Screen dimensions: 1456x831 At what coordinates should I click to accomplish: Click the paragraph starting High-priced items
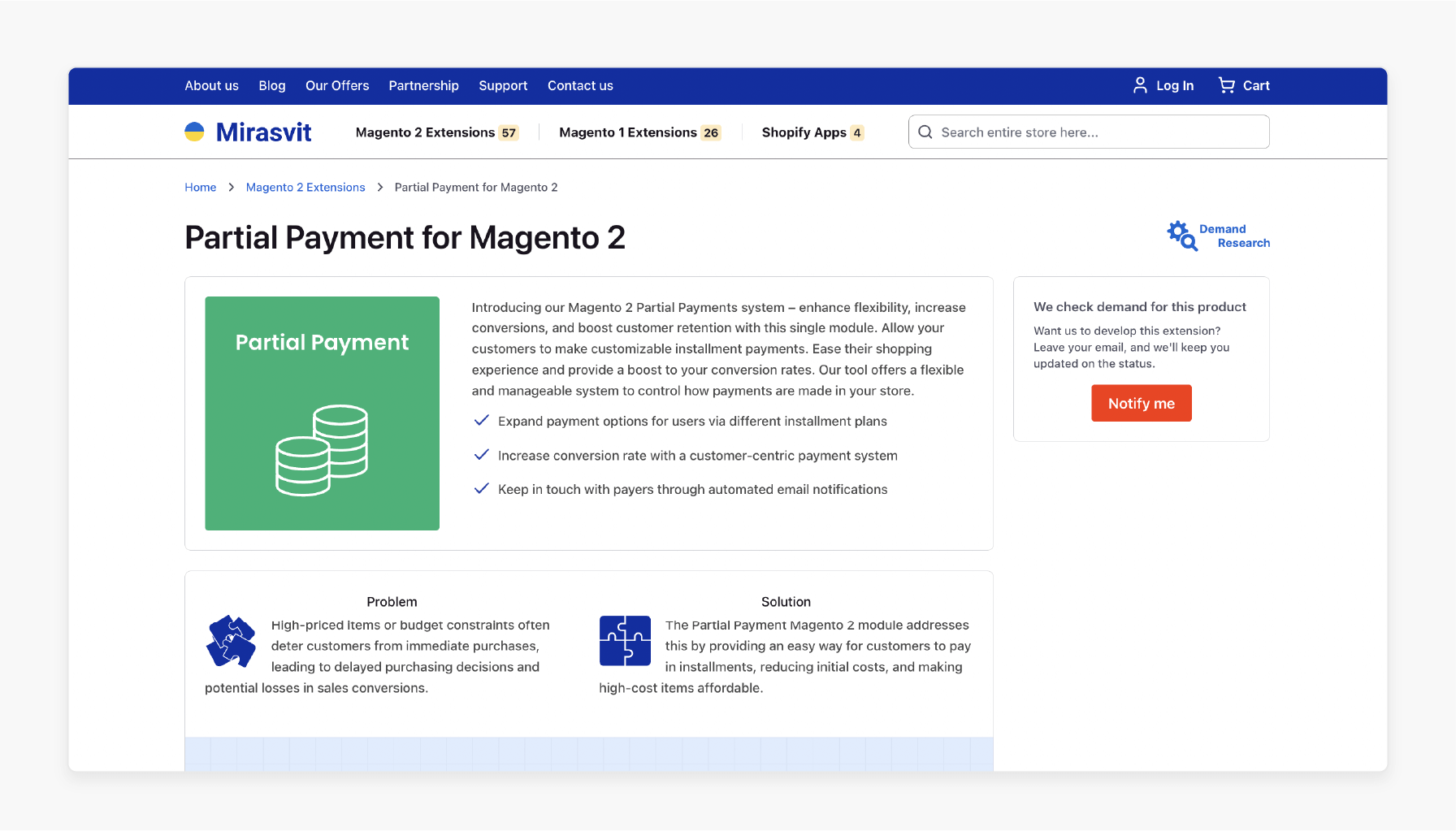(x=378, y=656)
